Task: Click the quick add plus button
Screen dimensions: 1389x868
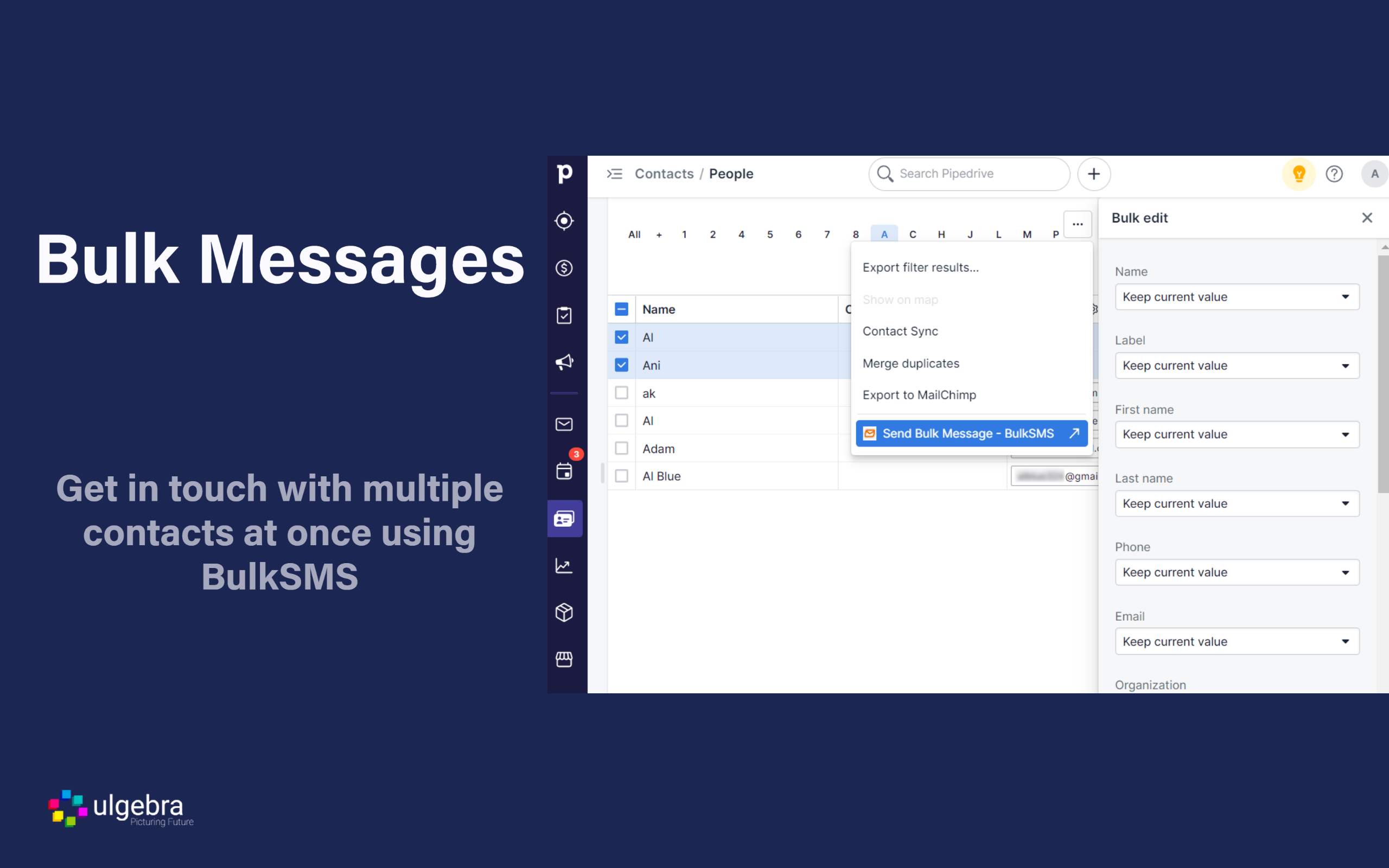Action: point(1094,174)
